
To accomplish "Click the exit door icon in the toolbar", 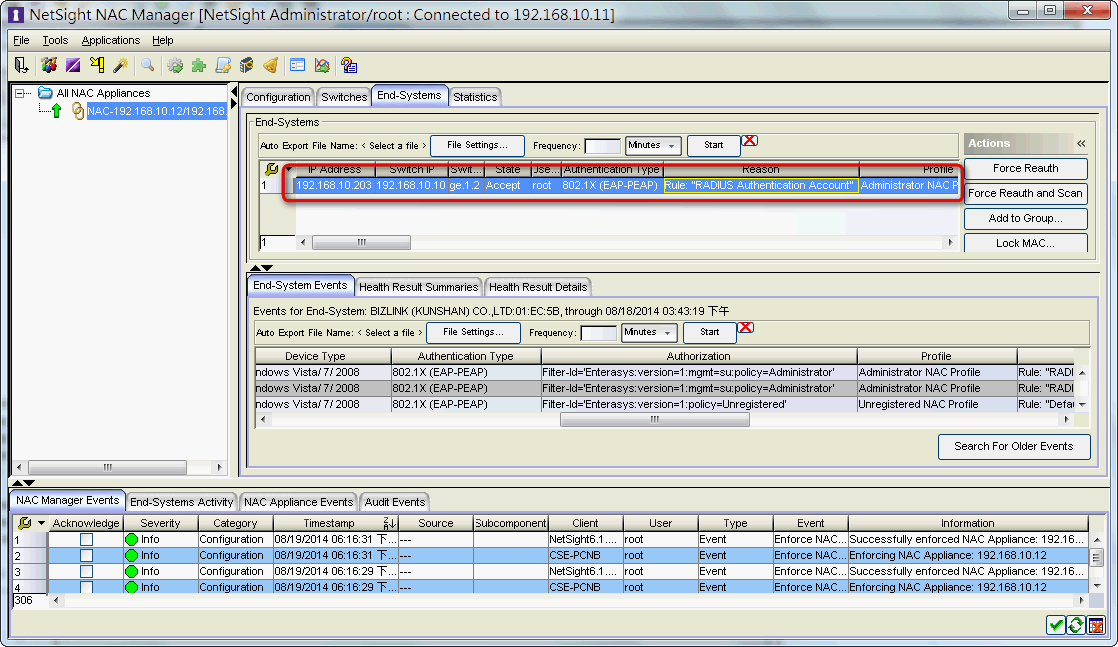I will (21, 66).
